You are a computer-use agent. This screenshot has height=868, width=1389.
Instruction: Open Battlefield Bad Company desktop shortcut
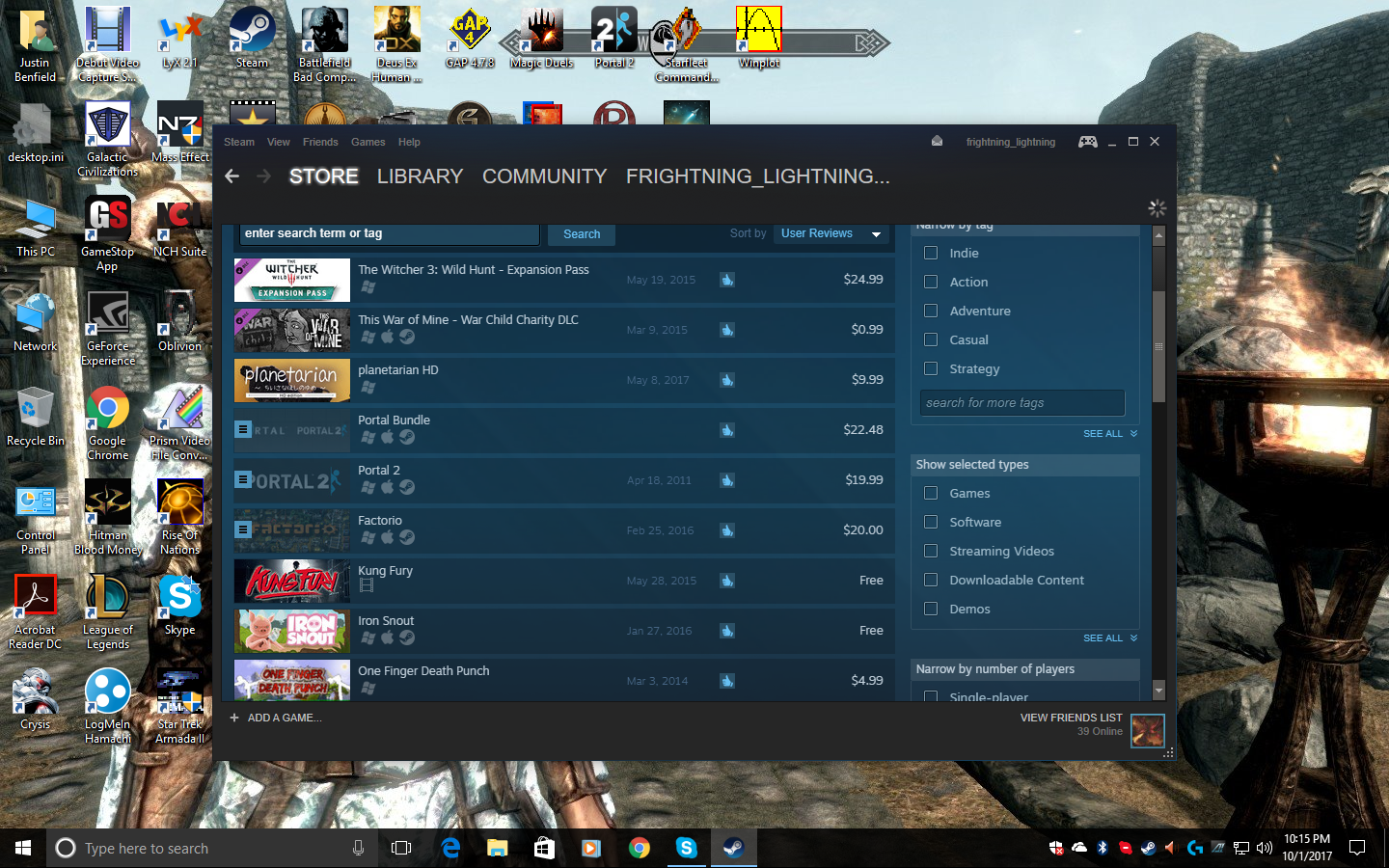point(324,43)
